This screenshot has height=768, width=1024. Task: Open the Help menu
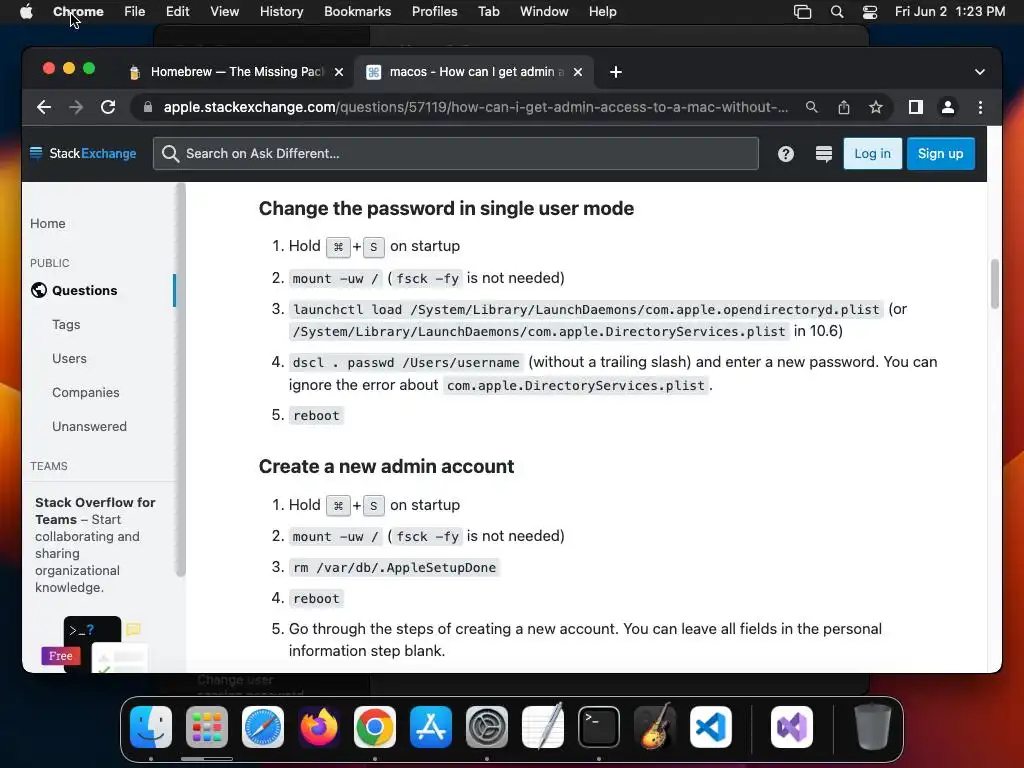602,12
